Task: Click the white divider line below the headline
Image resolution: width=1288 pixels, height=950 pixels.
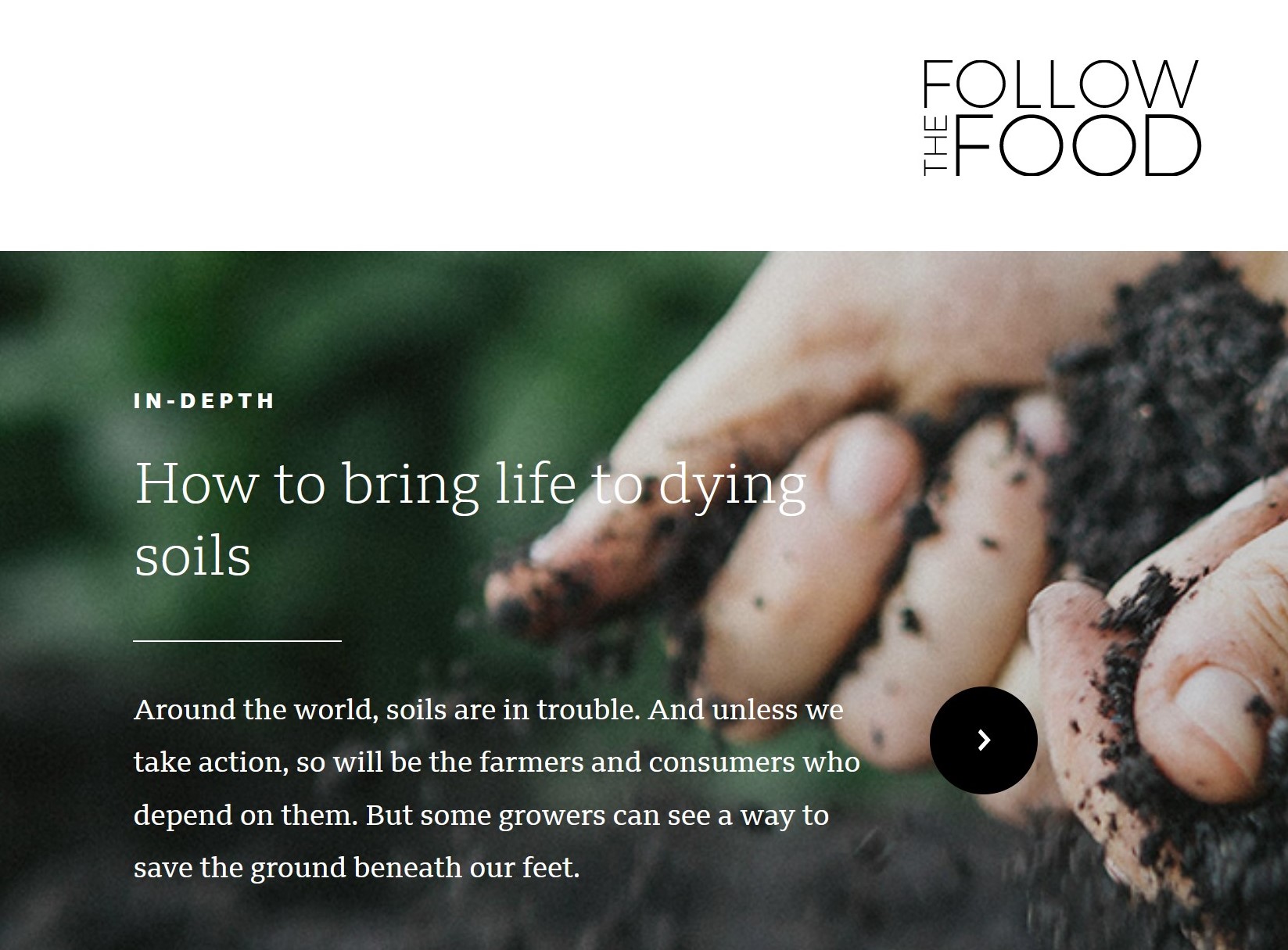Action: click(x=237, y=641)
